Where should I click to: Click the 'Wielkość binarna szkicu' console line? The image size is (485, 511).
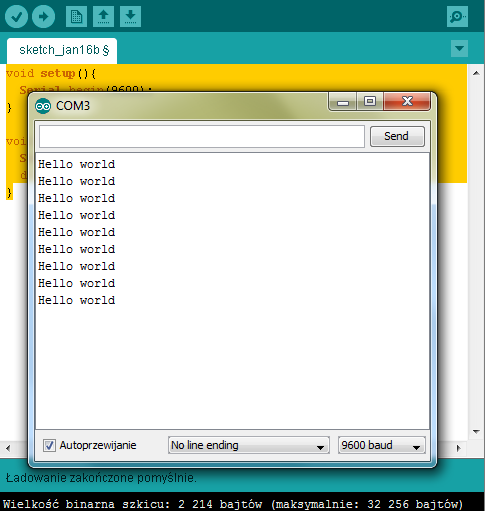[x=233, y=504]
